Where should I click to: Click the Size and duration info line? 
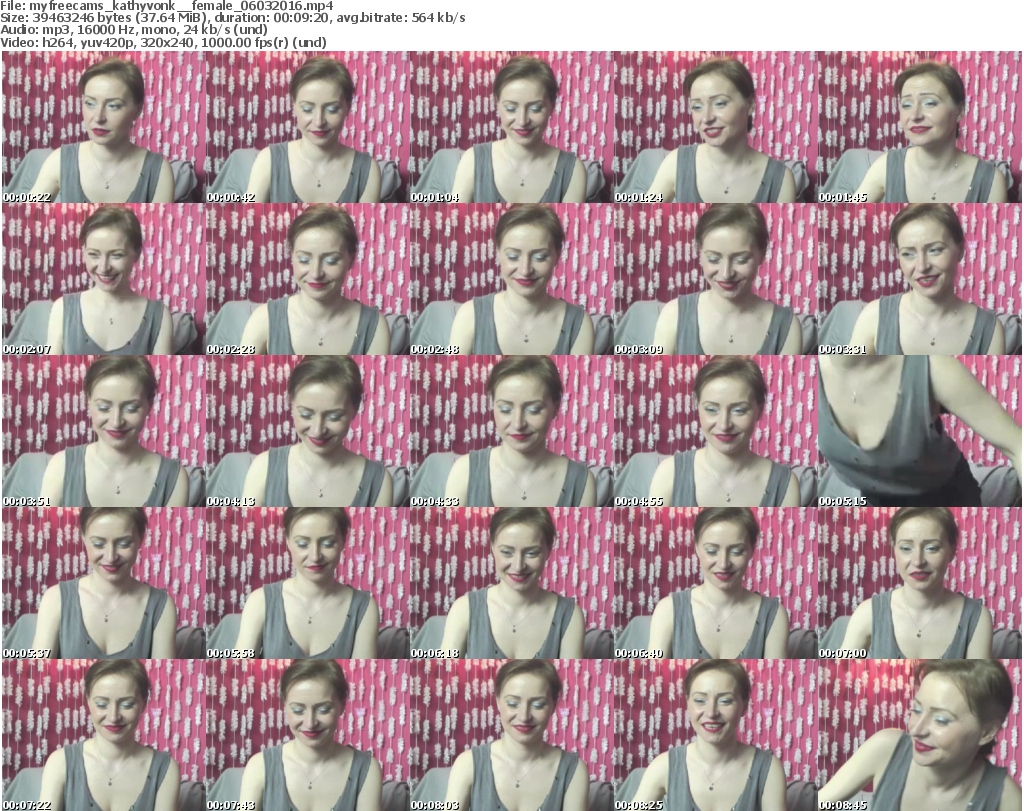point(233,18)
